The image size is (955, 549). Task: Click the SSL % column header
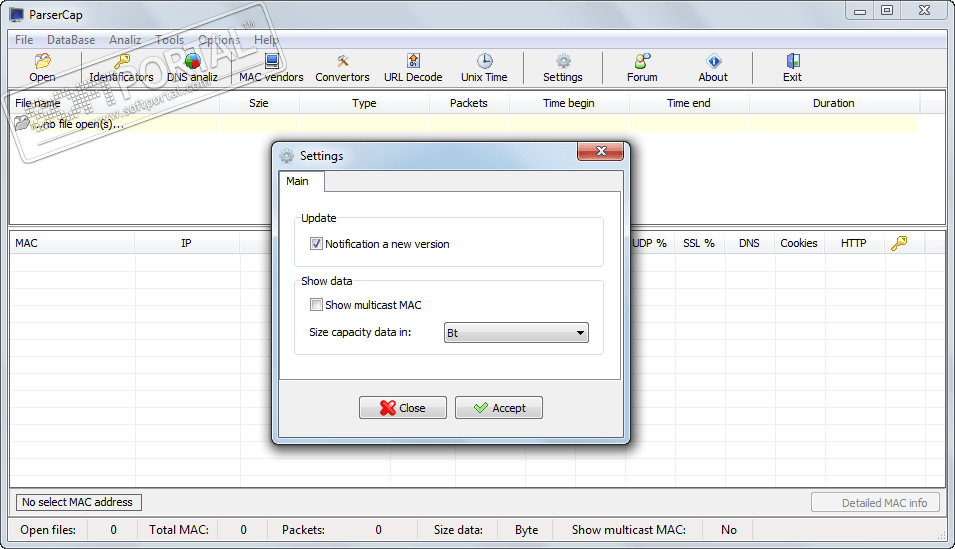[x=699, y=243]
